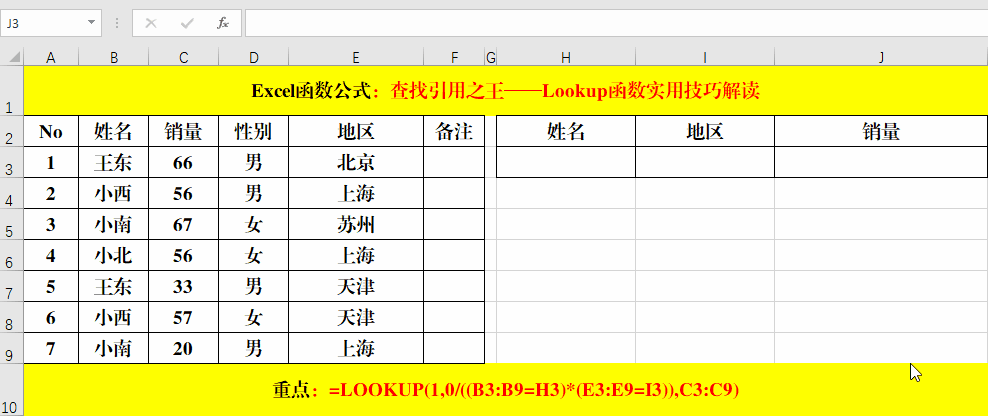Click sales value '66'
Image resolution: width=988 pixels, height=416 pixels.
point(183,162)
